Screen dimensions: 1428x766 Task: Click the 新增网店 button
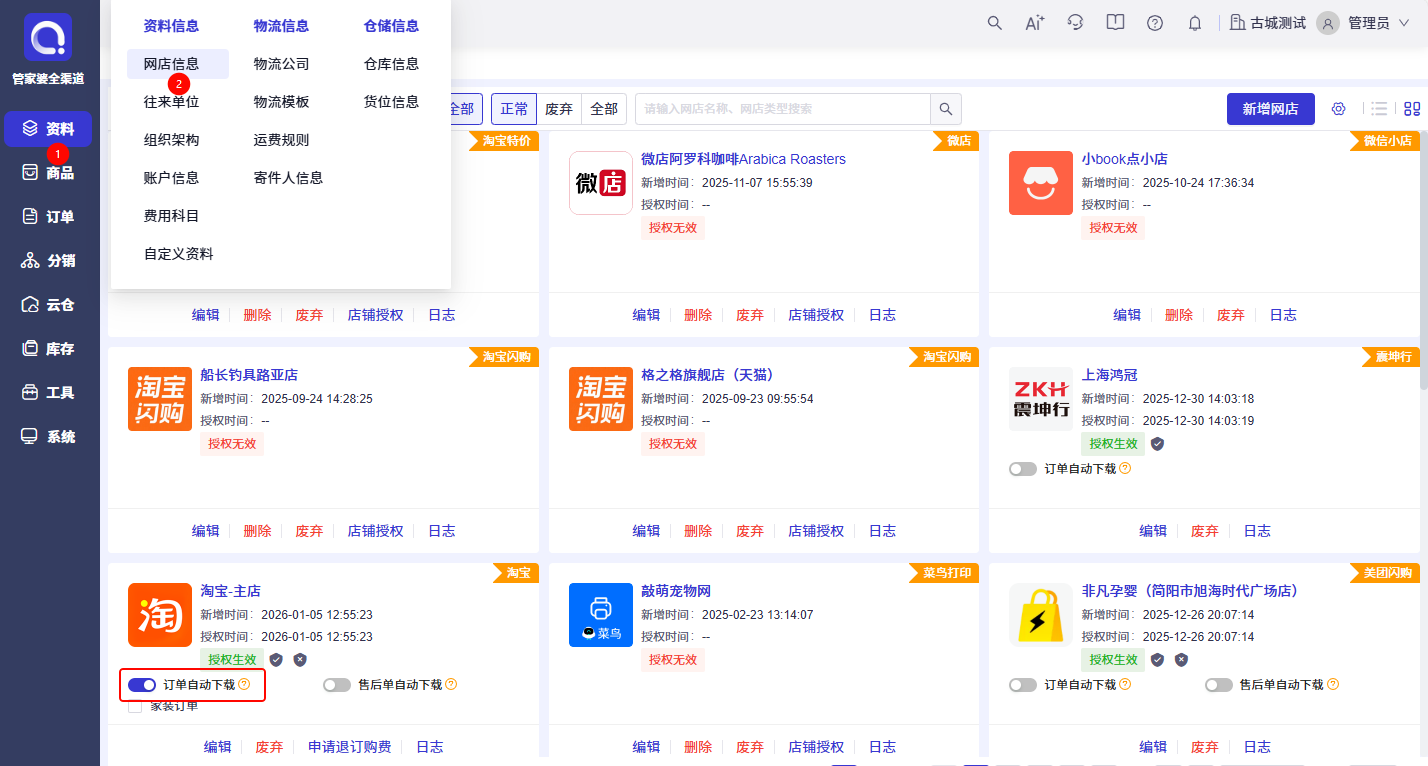1271,109
